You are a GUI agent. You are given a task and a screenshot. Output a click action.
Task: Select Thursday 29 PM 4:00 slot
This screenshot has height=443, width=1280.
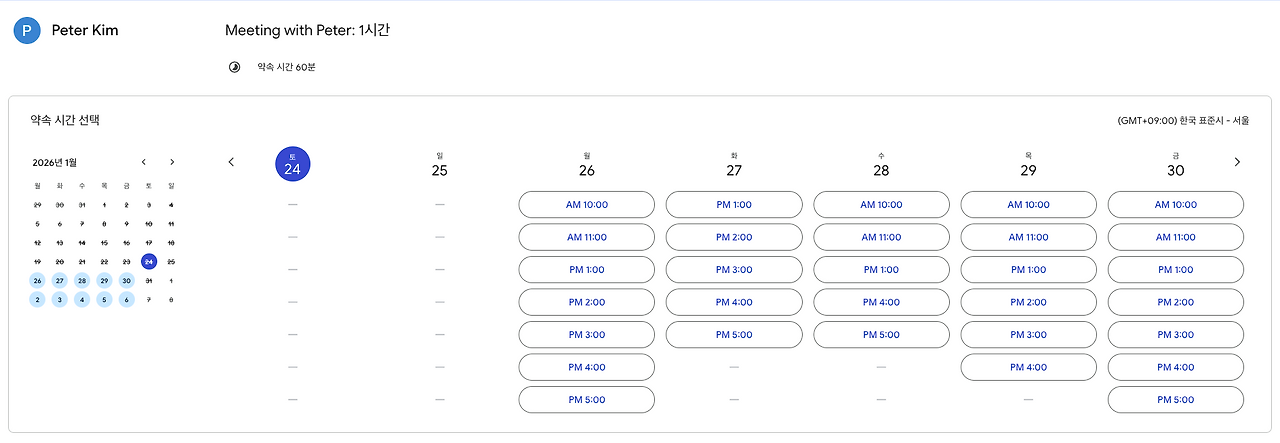1029,367
